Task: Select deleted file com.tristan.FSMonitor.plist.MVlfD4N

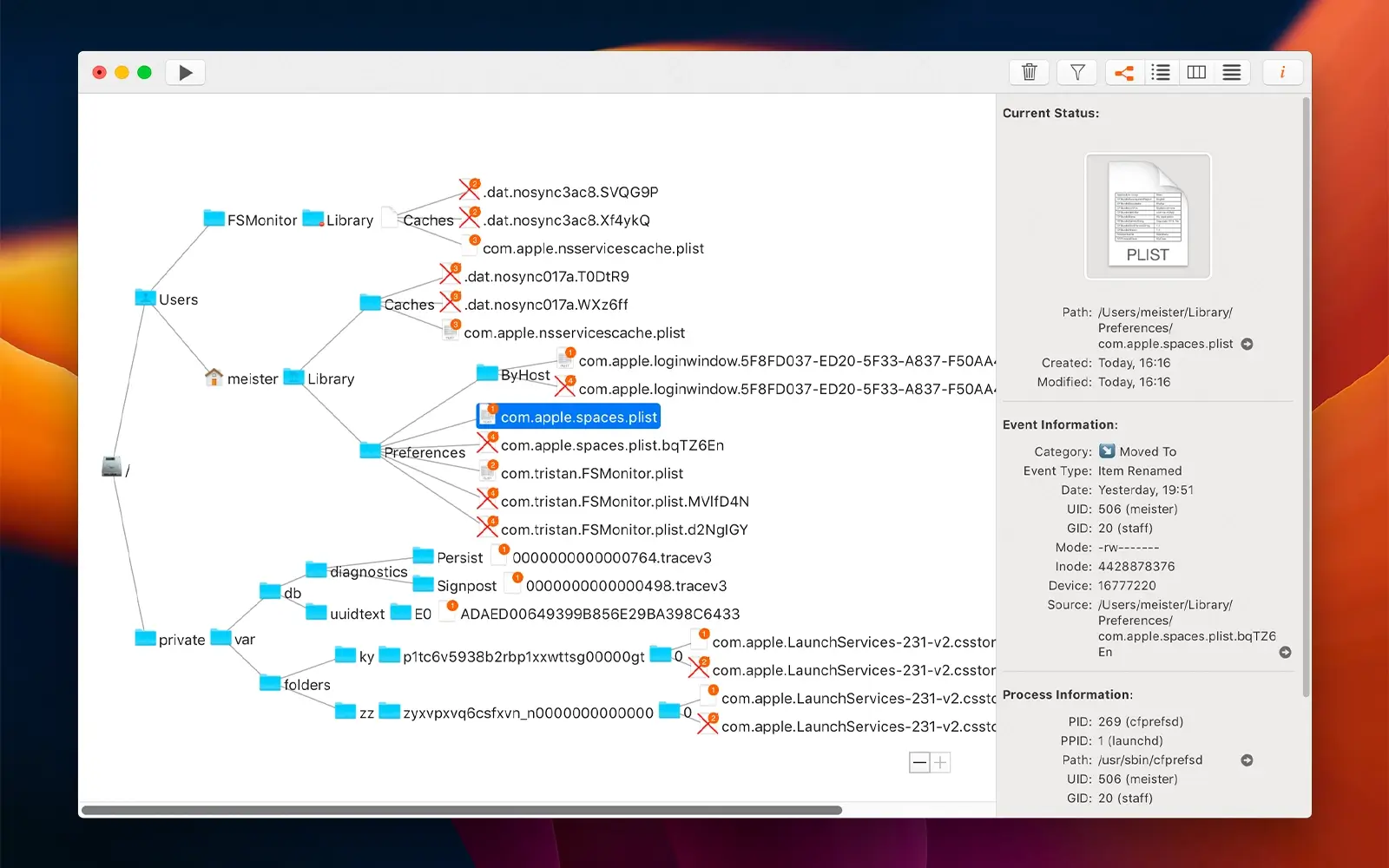Action: pyautogui.click(x=613, y=501)
